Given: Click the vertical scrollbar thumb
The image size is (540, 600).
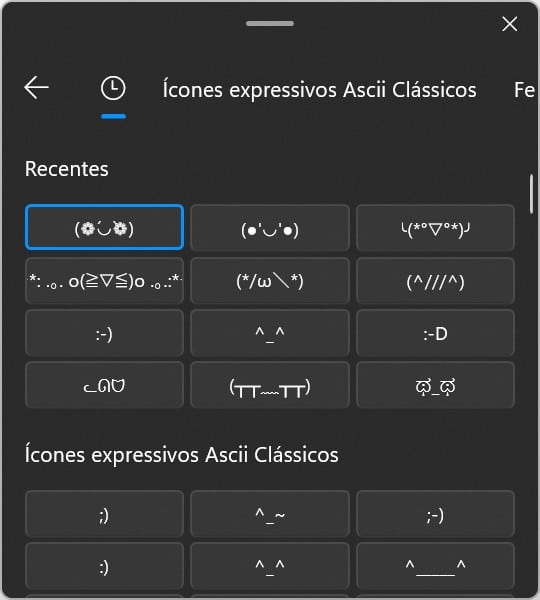Looking at the screenshot, I should pyautogui.click(x=531, y=194).
